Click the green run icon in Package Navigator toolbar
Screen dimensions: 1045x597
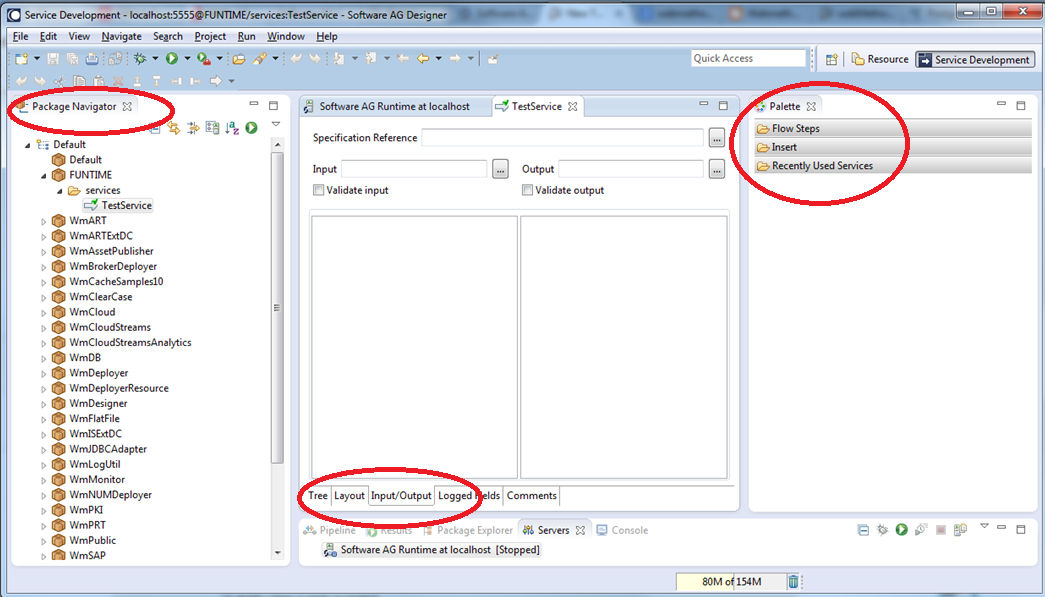pyautogui.click(x=251, y=127)
